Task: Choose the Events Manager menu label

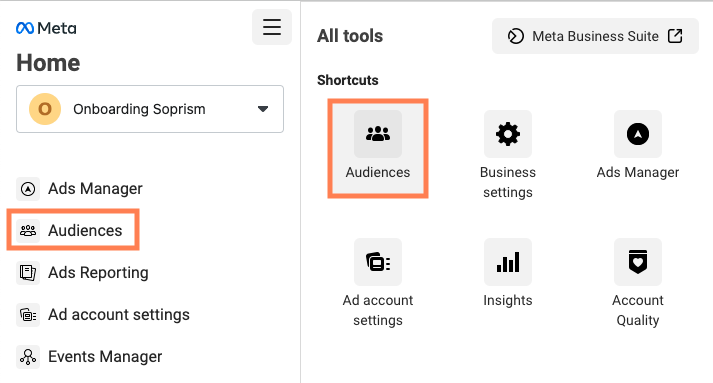Action: (105, 357)
